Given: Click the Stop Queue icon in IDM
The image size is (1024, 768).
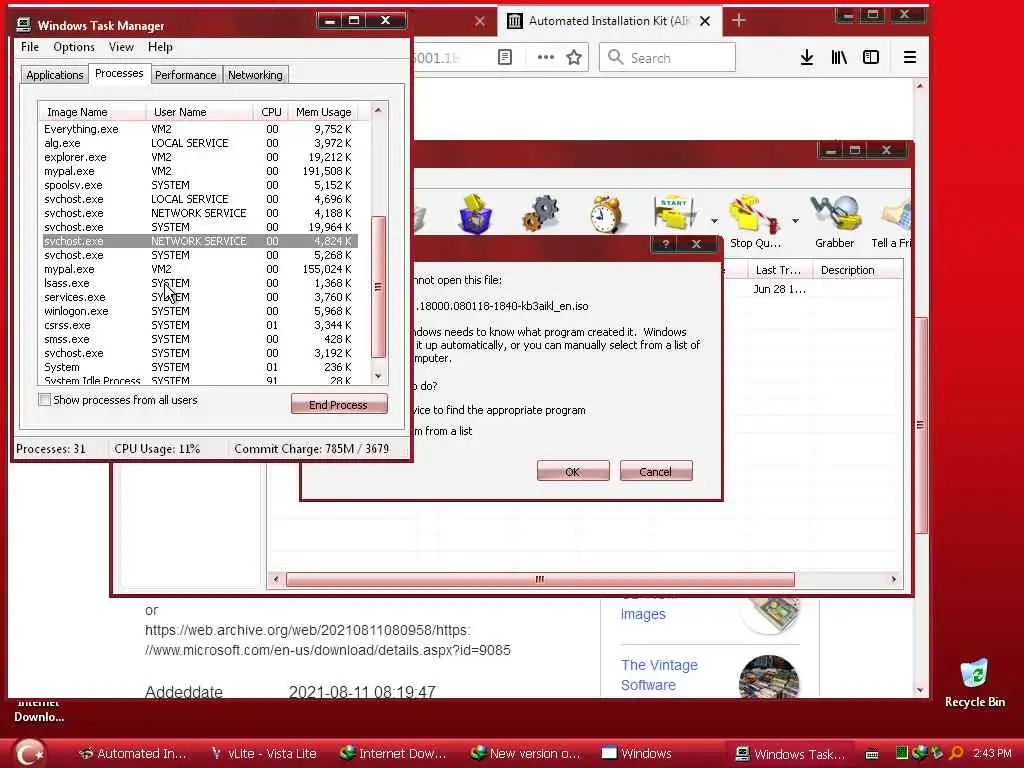Looking at the screenshot, I should [755, 214].
